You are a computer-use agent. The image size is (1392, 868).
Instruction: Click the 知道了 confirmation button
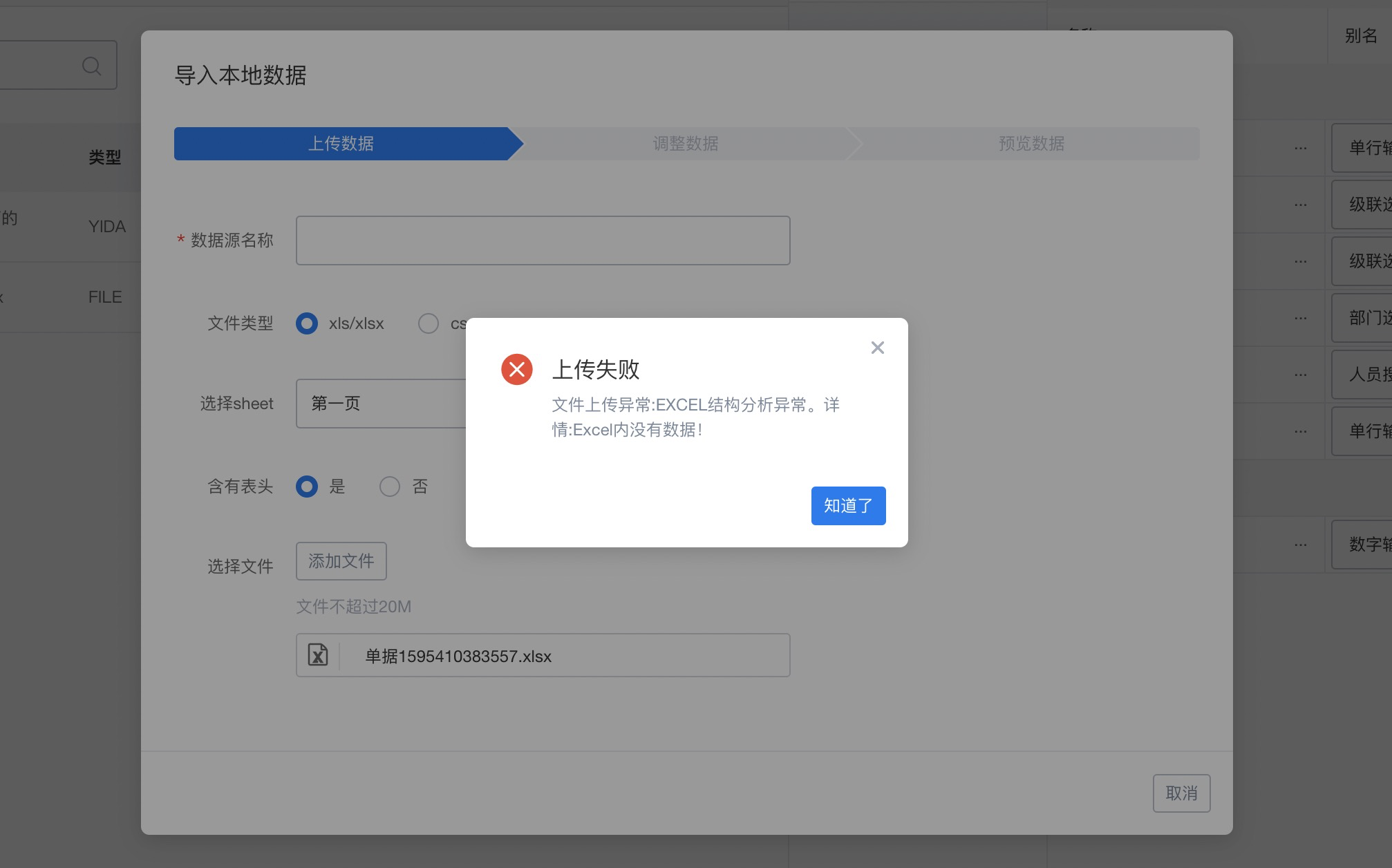848,506
